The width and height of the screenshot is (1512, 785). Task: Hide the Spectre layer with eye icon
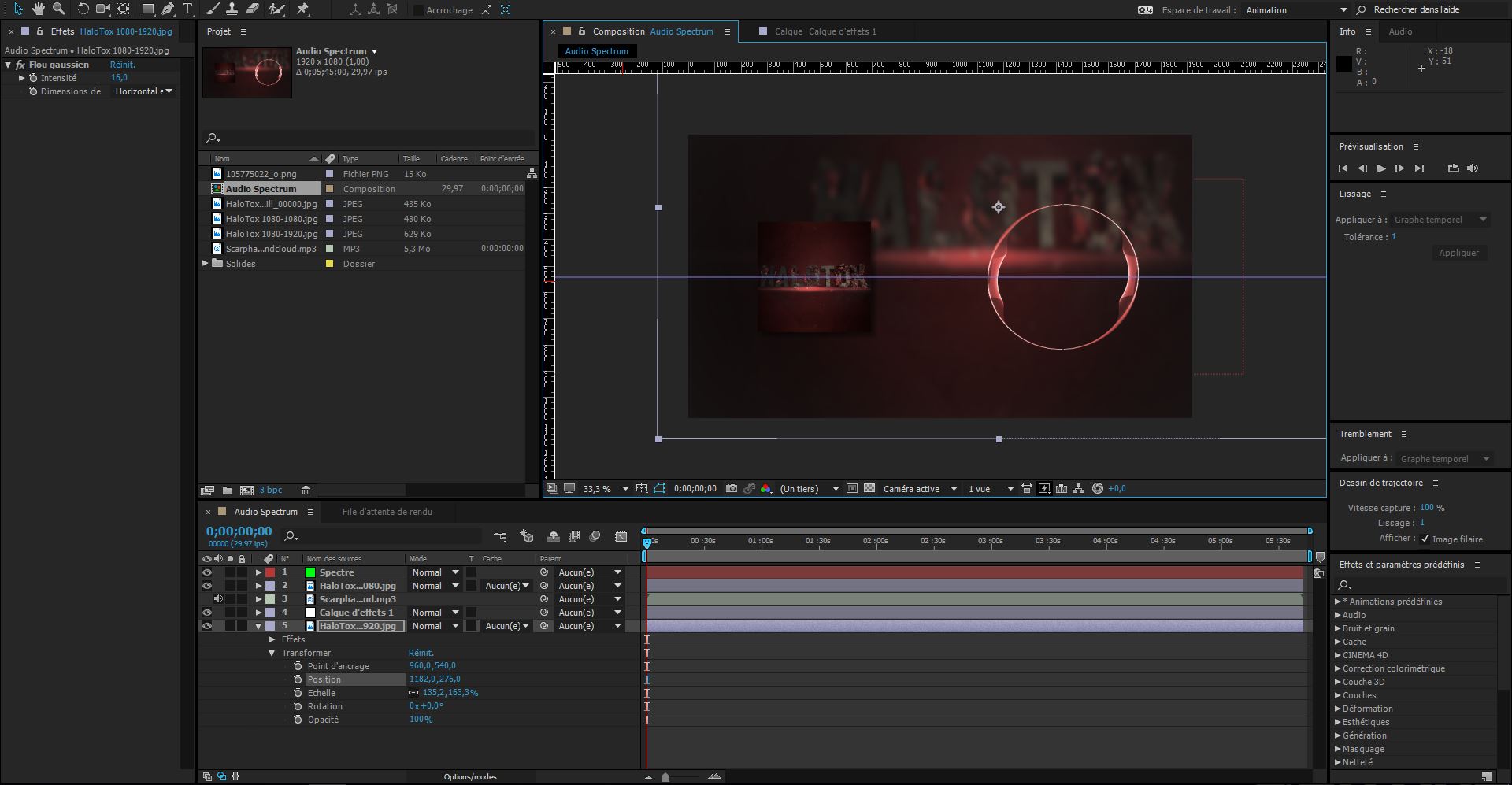click(x=207, y=572)
